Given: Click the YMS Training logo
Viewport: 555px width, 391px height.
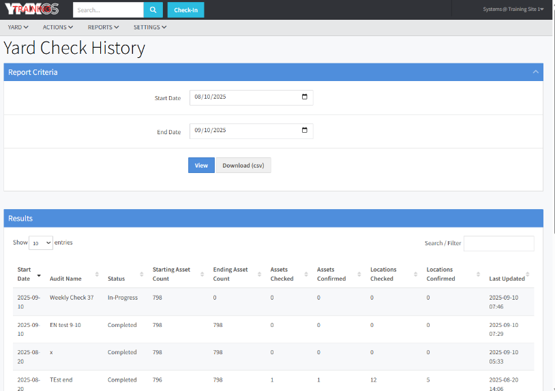Looking at the screenshot, I should tap(32, 9).
